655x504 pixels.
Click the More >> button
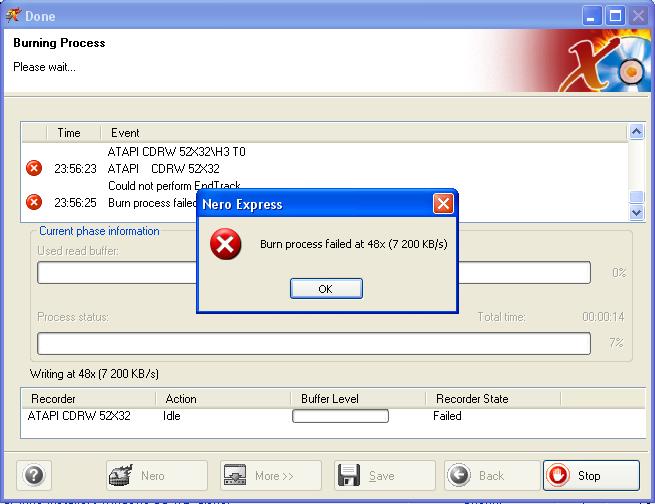271,475
